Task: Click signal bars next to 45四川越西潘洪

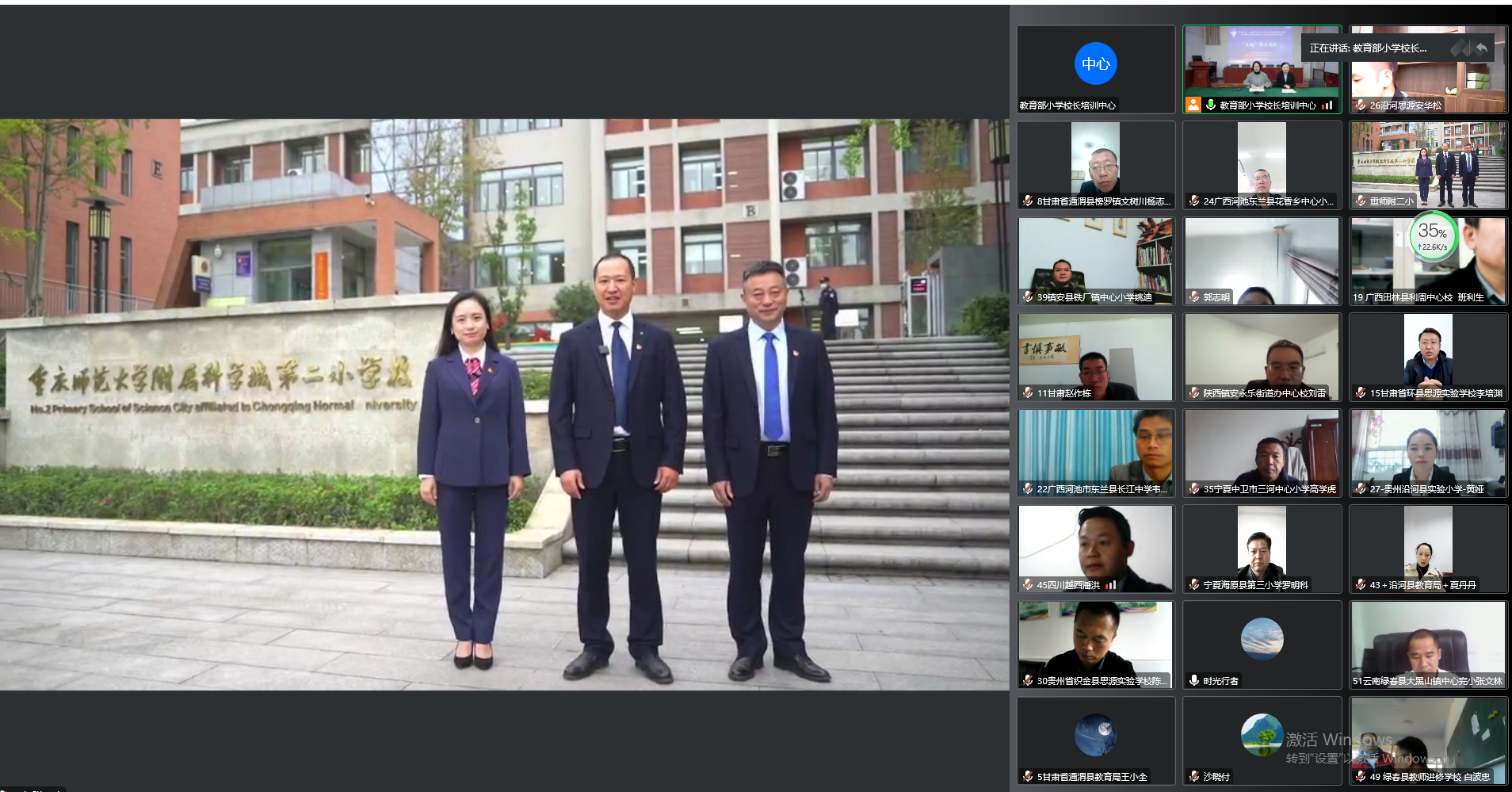Action: [x=1111, y=585]
